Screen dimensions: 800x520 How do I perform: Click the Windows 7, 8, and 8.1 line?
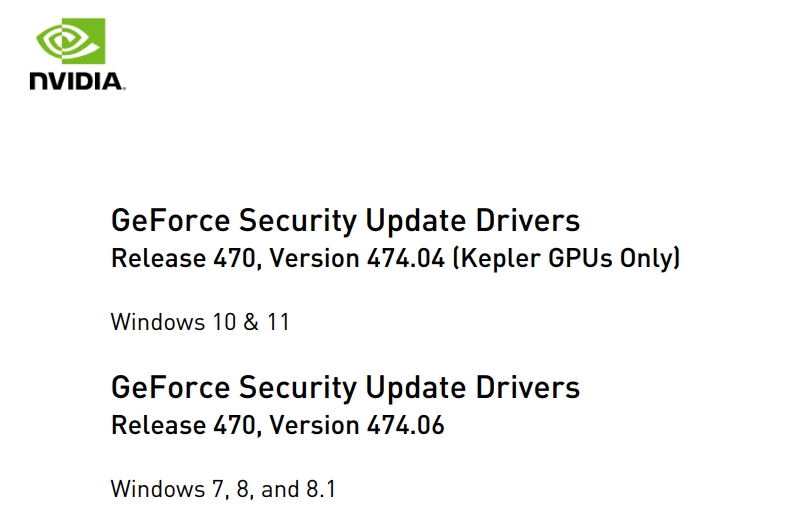point(223,489)
